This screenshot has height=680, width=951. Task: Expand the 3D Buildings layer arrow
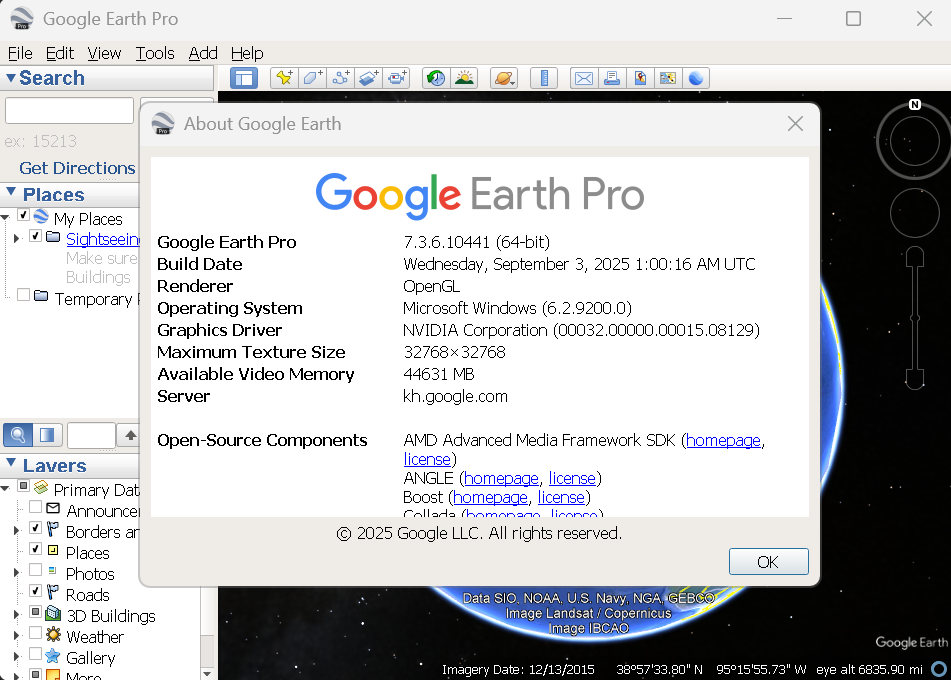click(16, 614)
